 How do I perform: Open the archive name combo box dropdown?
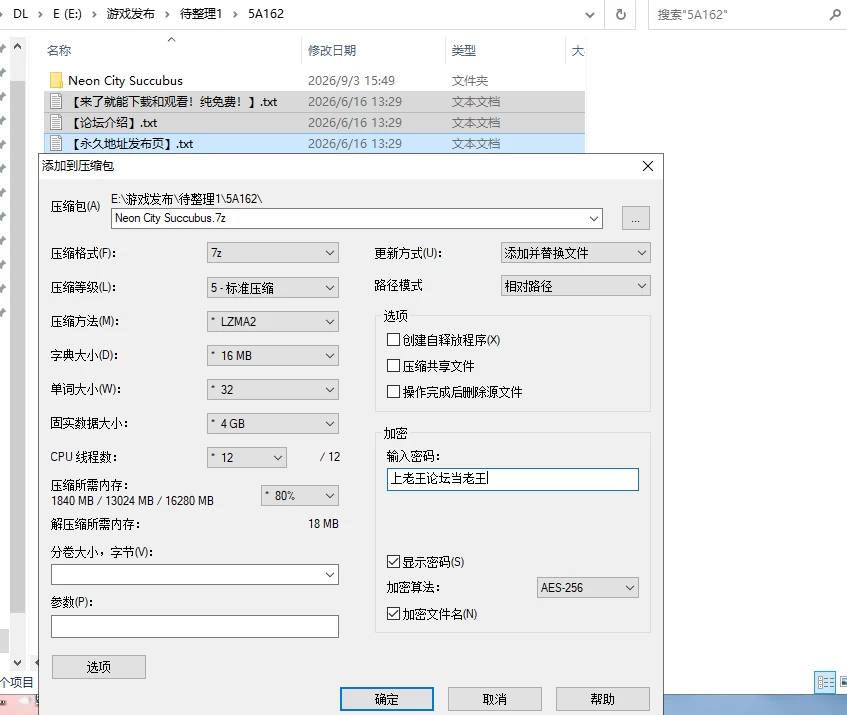tap(594, 219)
